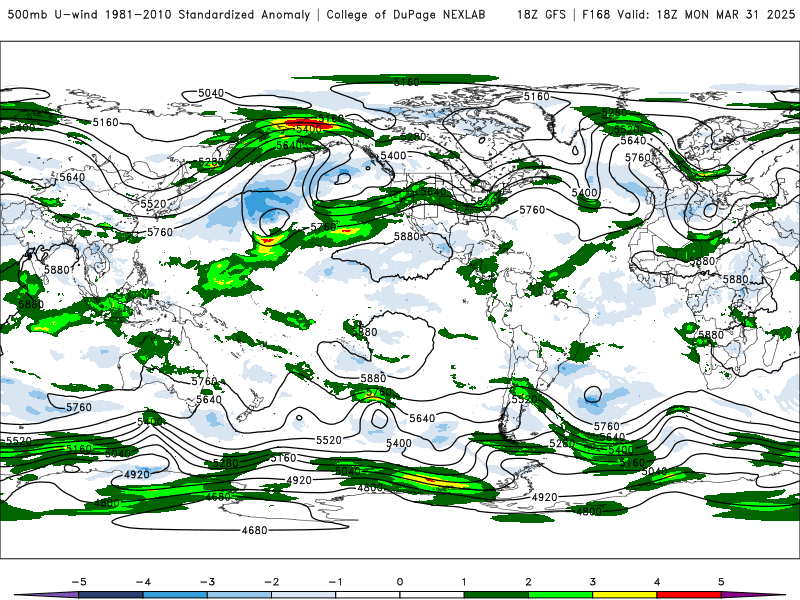This screenshot has height=600, width=800.
Task: Click the 'F168' forecast hour text
Action: coord(596,14)
